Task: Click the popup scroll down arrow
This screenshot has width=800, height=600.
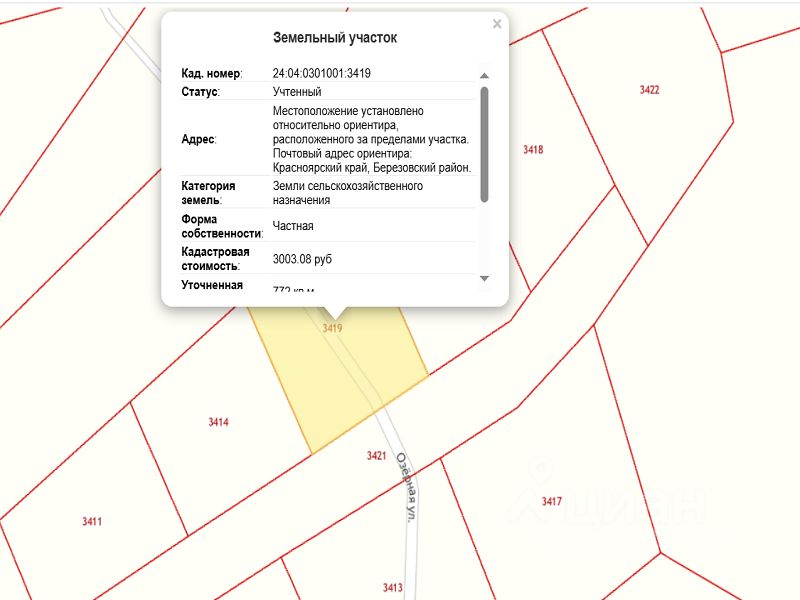Action: click(484, 279)
